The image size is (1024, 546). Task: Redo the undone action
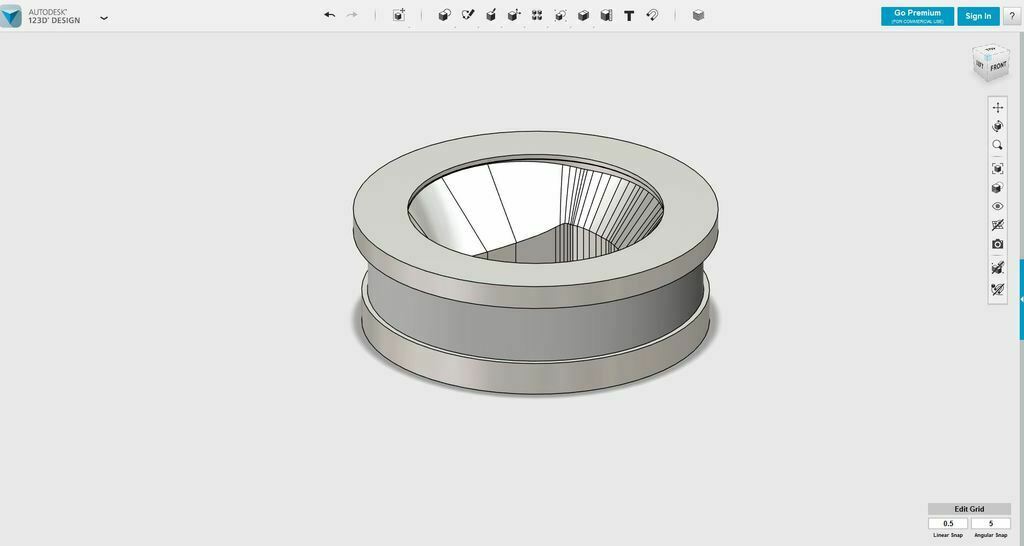coord(352,15)
